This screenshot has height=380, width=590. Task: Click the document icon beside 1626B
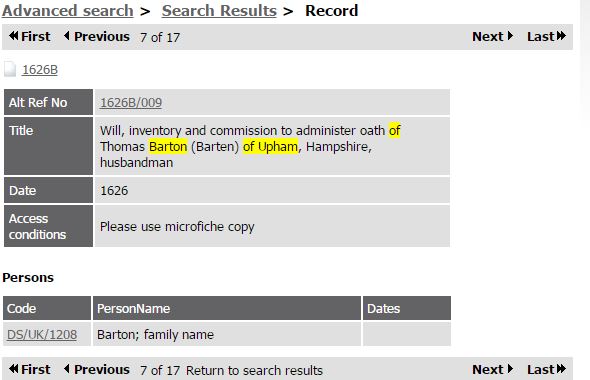coord(10,69)
